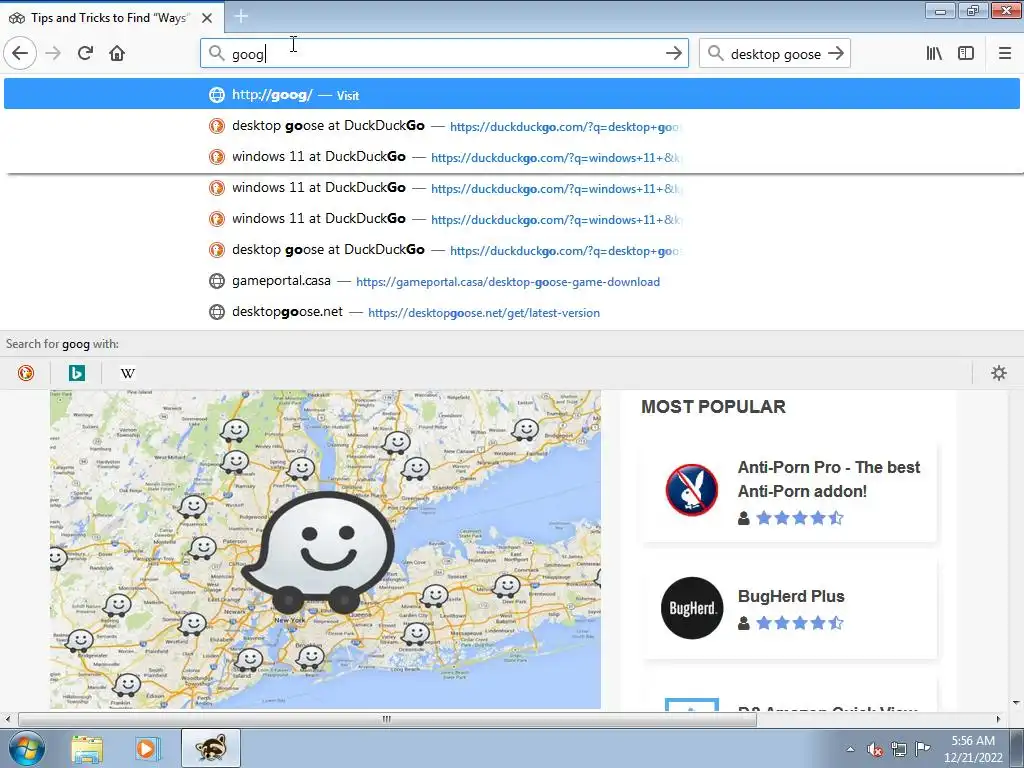Click the Forward navigation arrow

(x=53, y=53)
